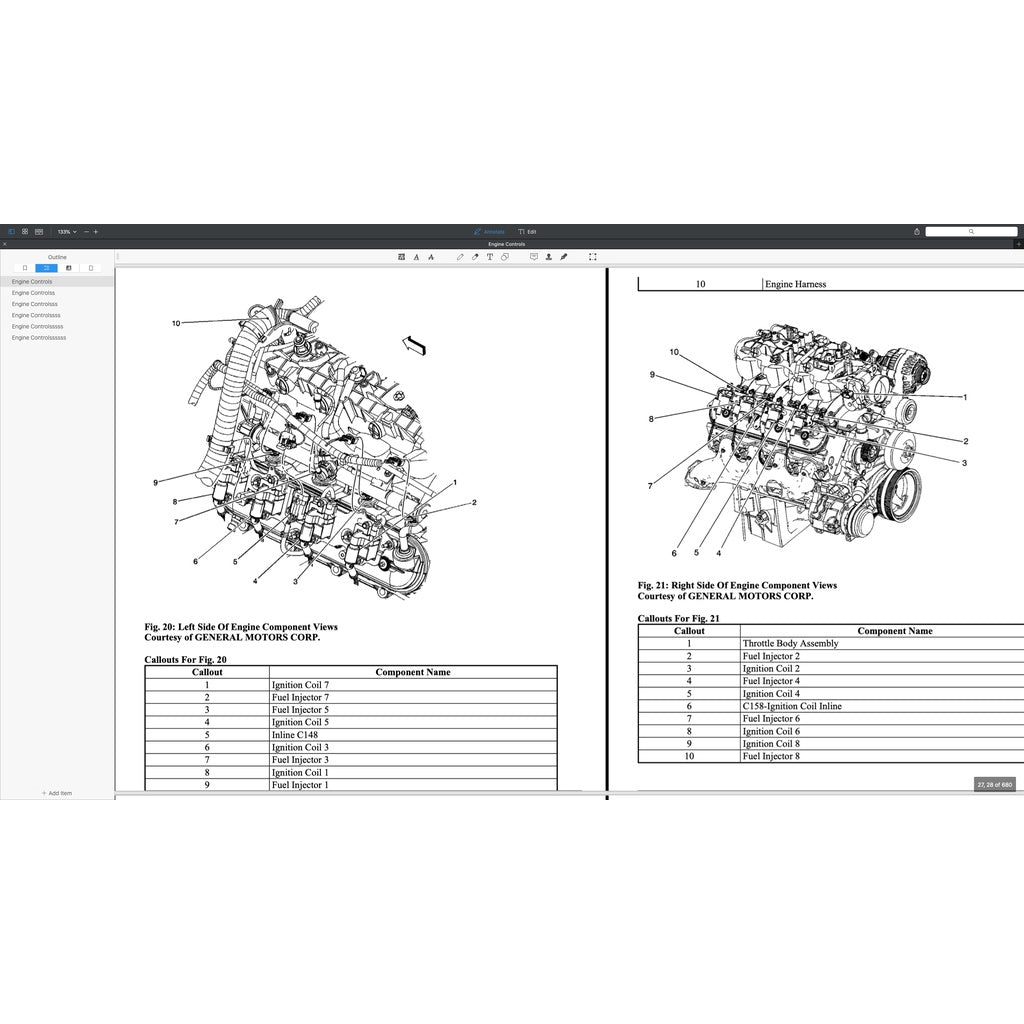Switch to the Edit tab

[x=528, y=231]
